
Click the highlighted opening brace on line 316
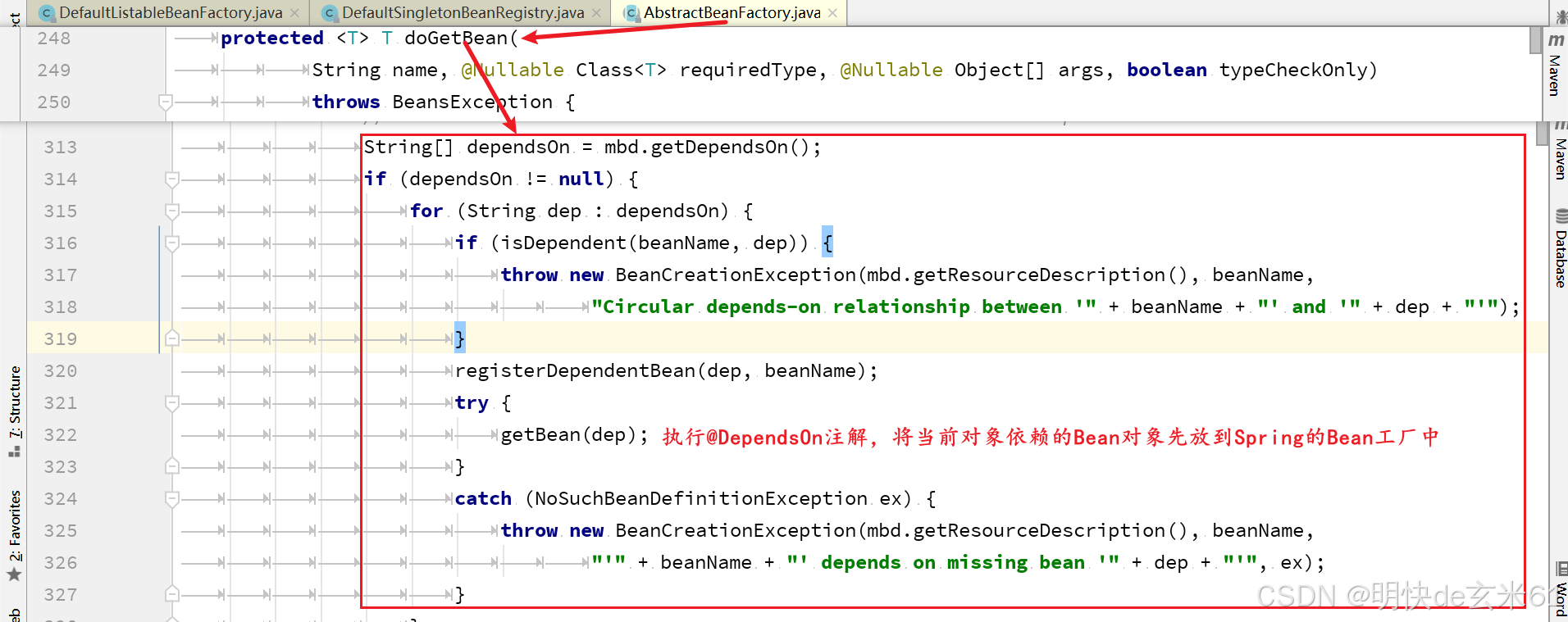(x=827, y=243)
